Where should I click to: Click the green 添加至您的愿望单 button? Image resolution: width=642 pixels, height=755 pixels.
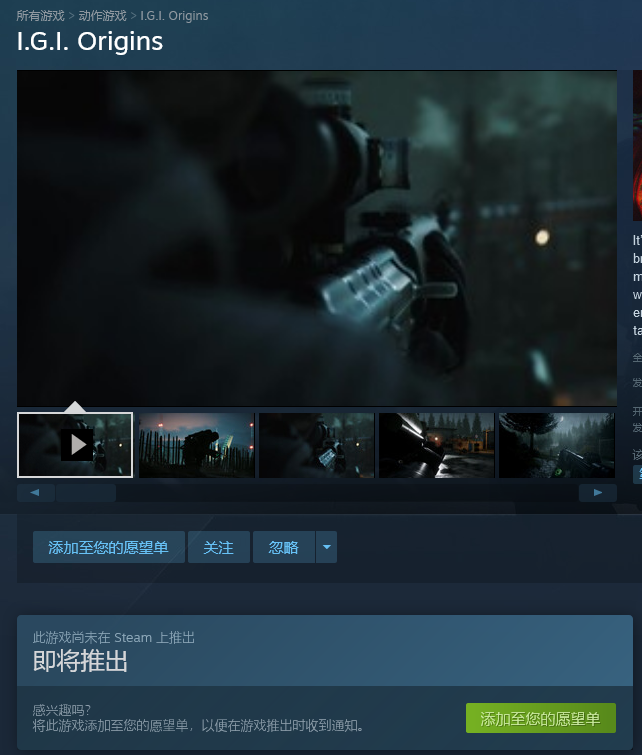click(540, 718)
